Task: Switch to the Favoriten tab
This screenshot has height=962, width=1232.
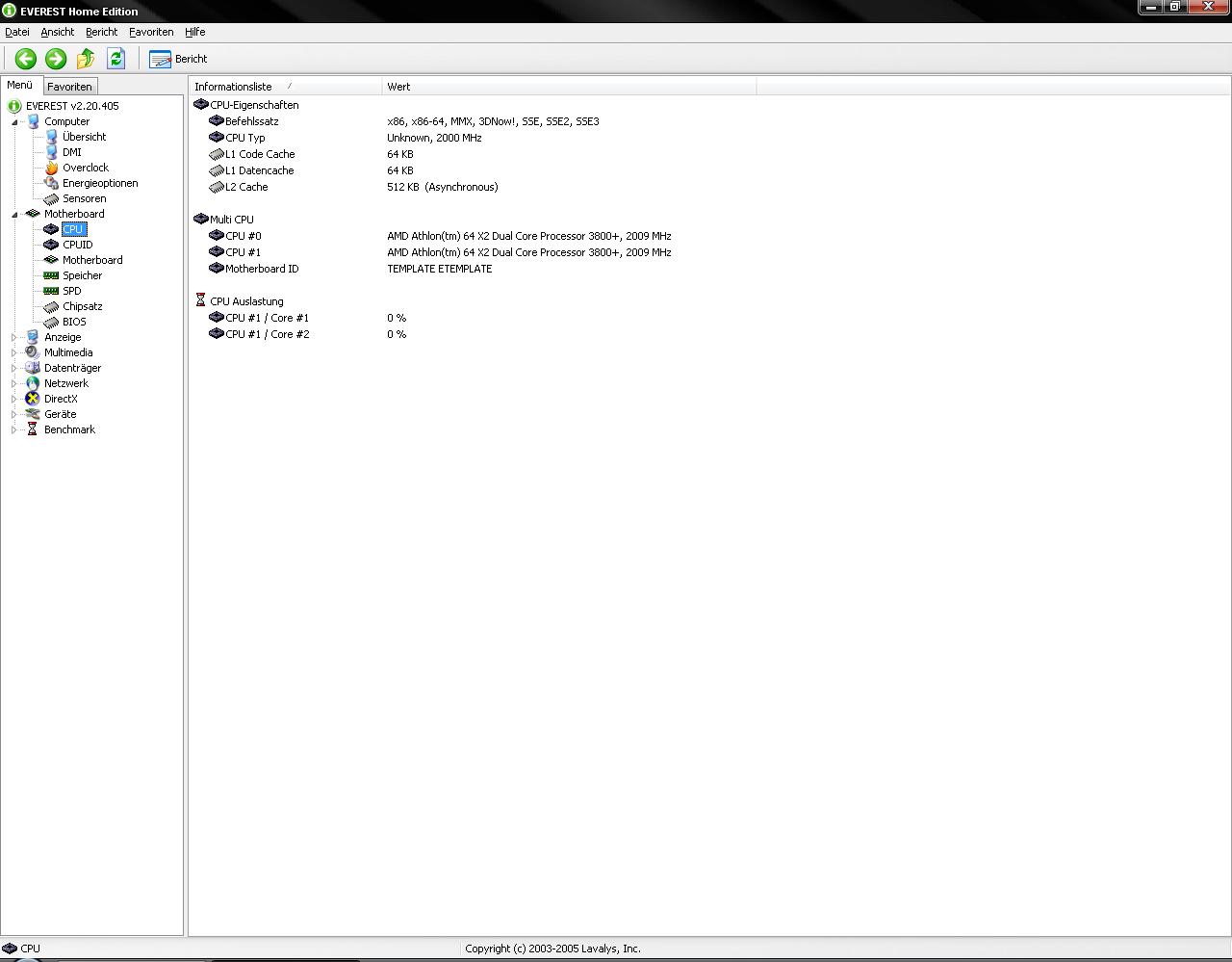Action: click(69, 87)
